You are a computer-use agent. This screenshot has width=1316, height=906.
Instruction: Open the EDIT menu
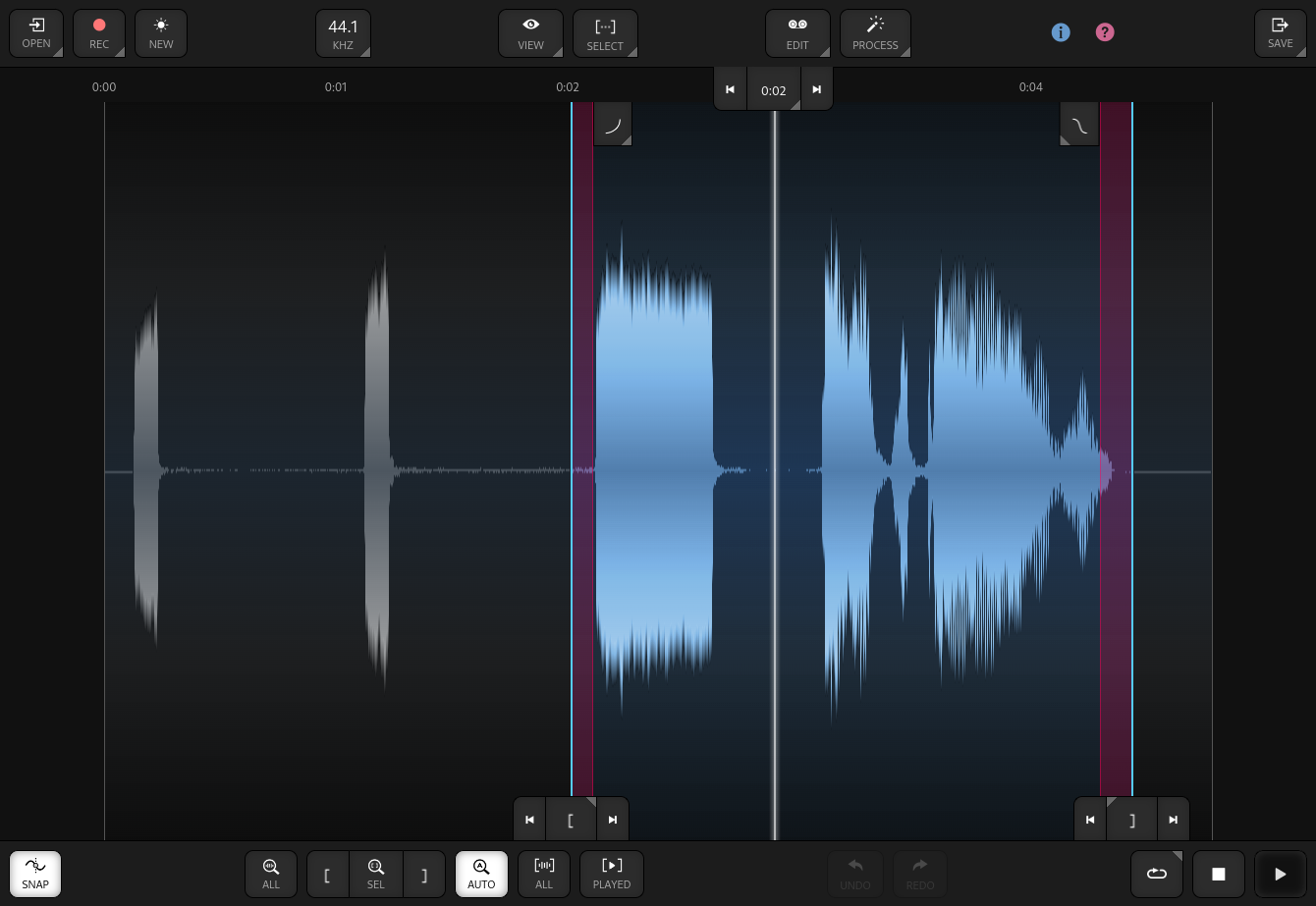click(797, 33)
